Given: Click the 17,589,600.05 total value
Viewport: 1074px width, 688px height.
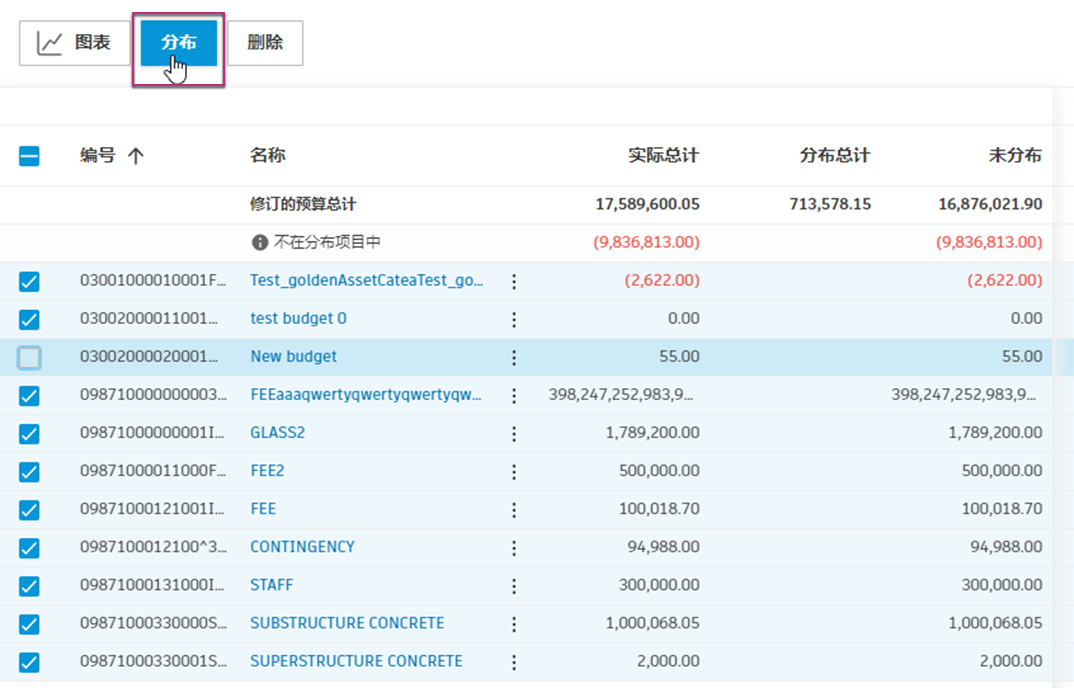Looking at the screenshot, I should point(647,204).
